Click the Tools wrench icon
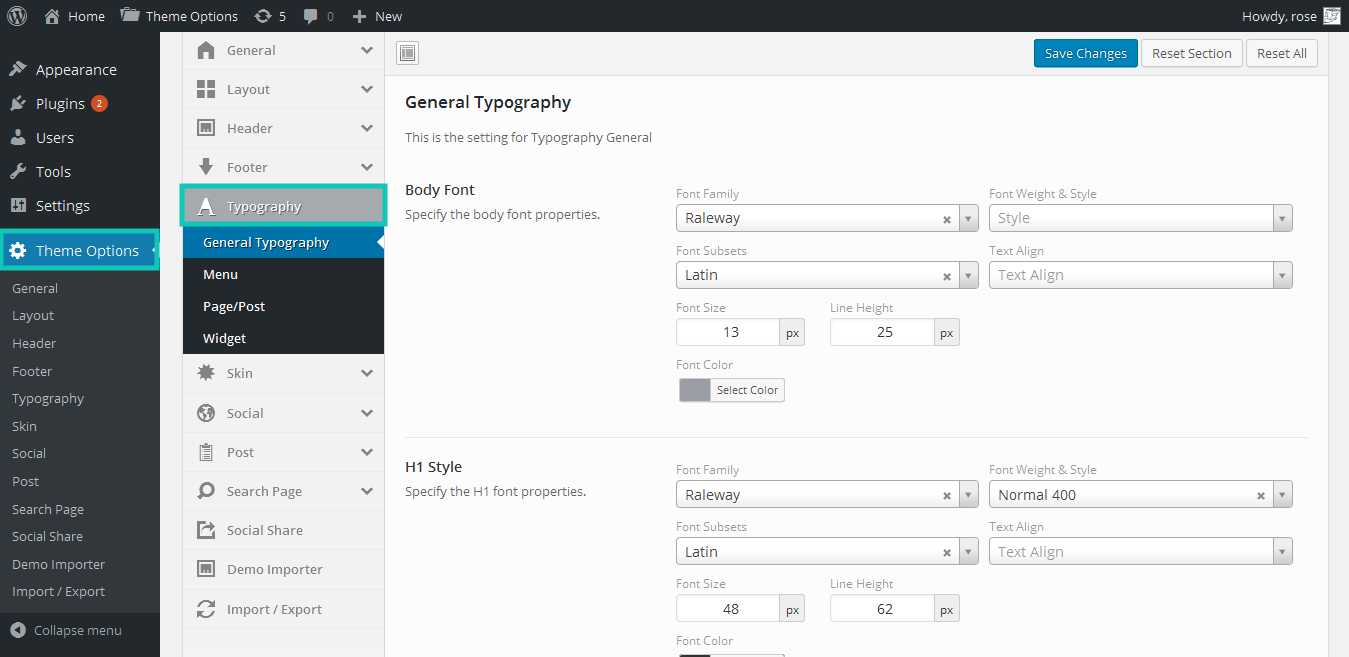 [18, 171]
